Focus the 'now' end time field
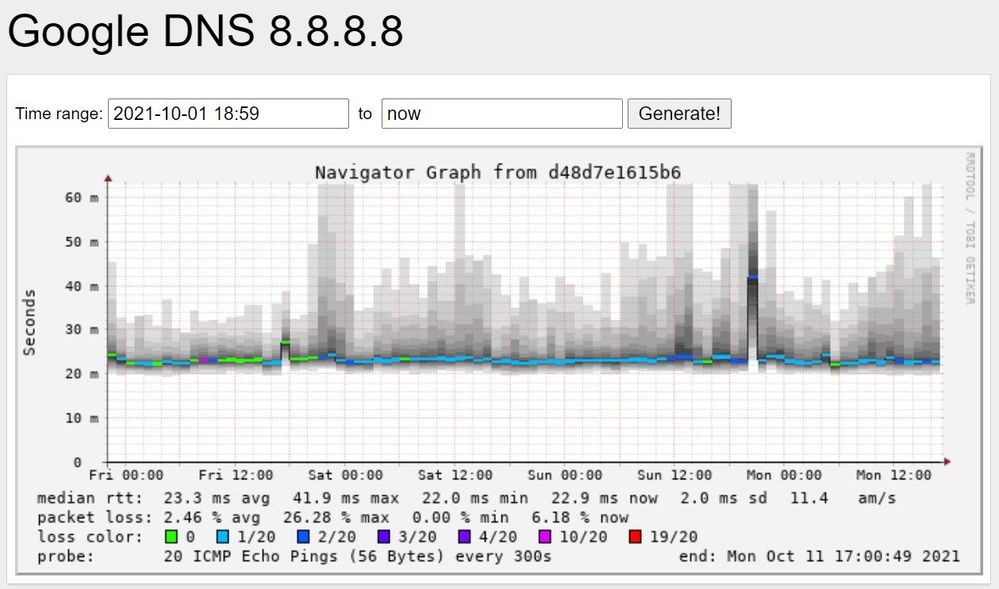The image size is (999, 589). pos(502,113)
